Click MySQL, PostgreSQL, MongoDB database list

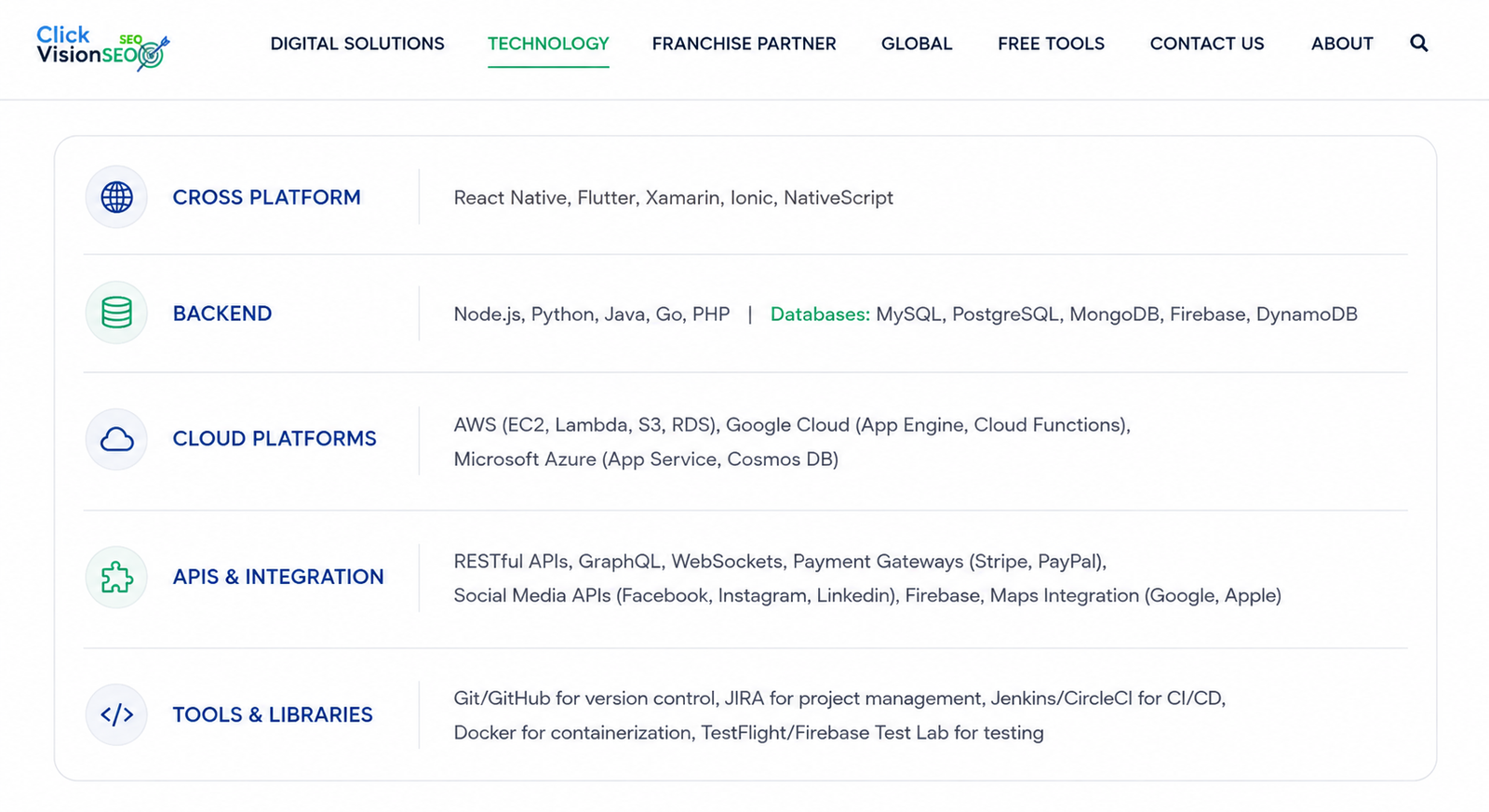pyautogui.click(x=1117, y=314)
